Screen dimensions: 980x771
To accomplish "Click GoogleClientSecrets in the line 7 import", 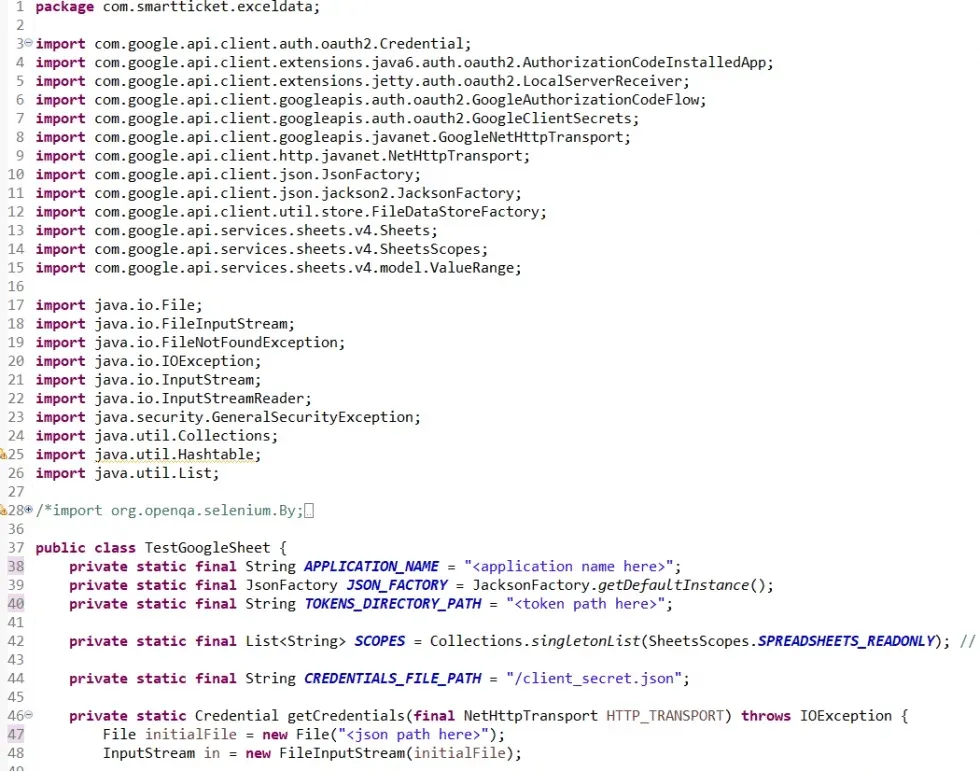I will tap(551, 118).
